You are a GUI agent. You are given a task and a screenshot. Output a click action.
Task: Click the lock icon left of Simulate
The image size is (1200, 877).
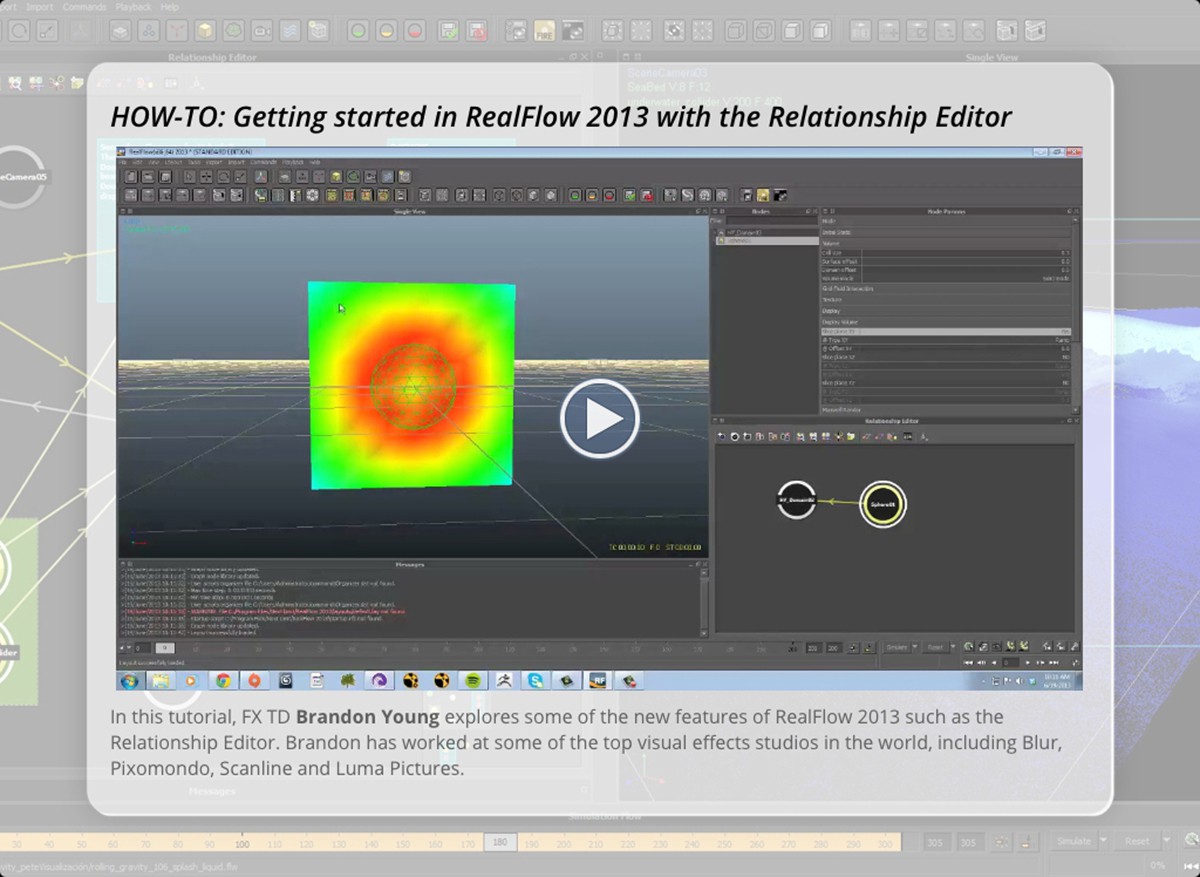click(1028, 842)
